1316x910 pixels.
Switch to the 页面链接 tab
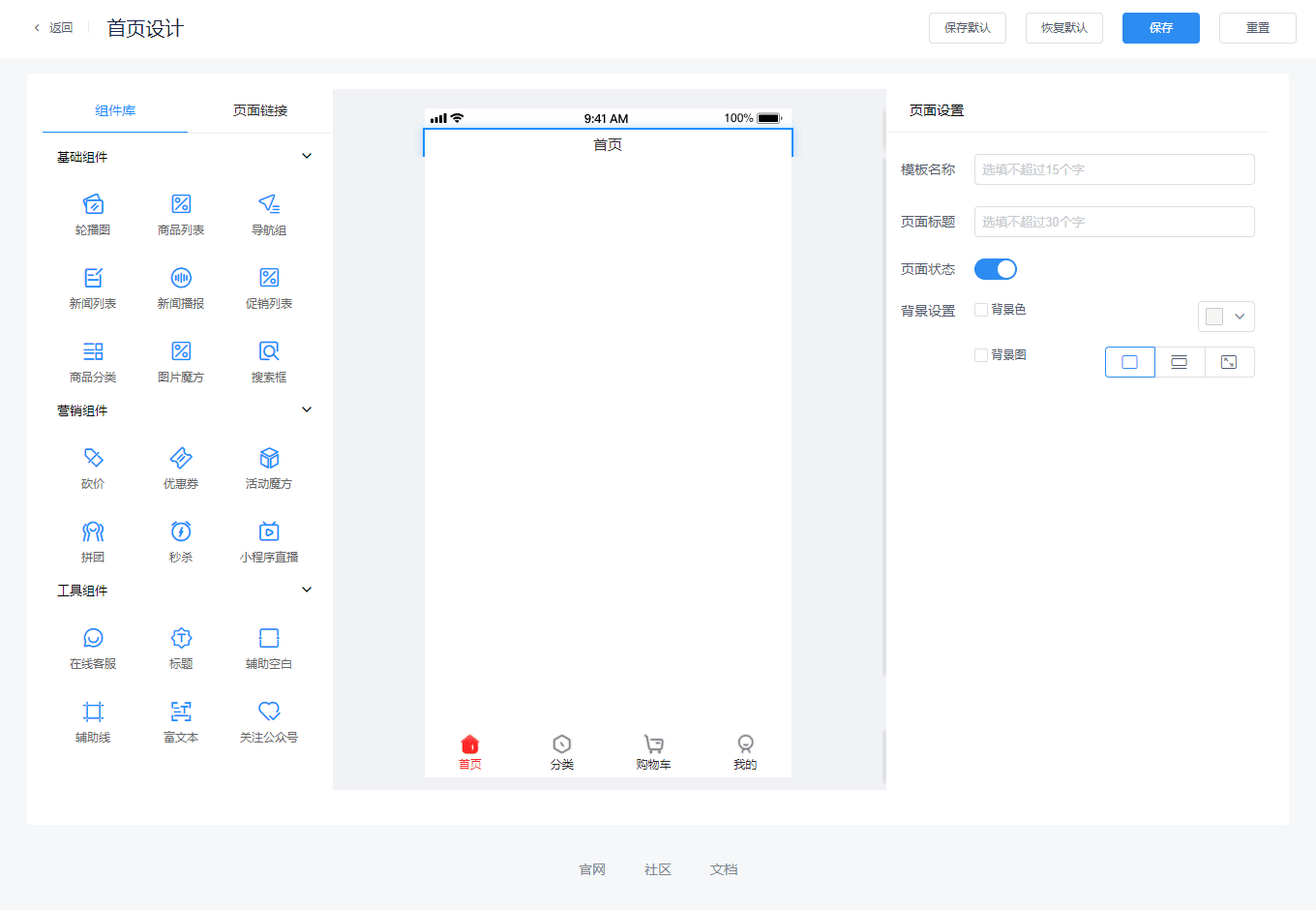click(x=260, y=110)
